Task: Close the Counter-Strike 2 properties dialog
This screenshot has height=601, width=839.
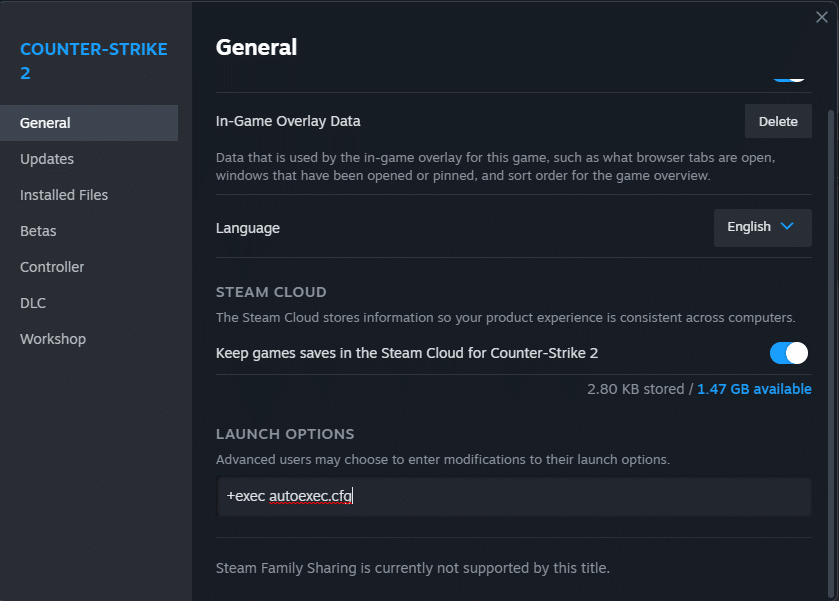Action: point(822,17)
